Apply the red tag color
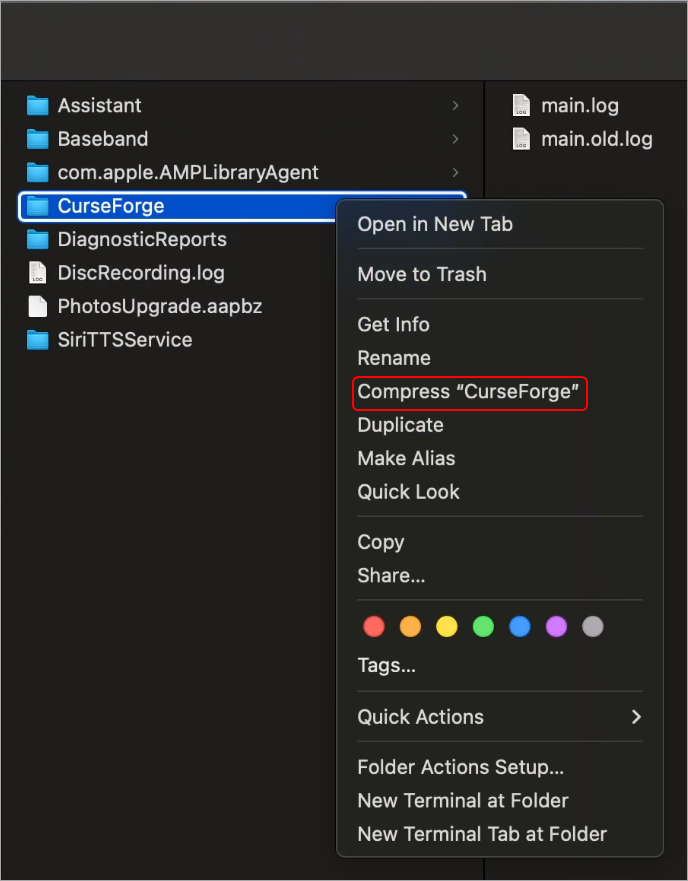Screen dimensions: 688x881 coord(374,626)
